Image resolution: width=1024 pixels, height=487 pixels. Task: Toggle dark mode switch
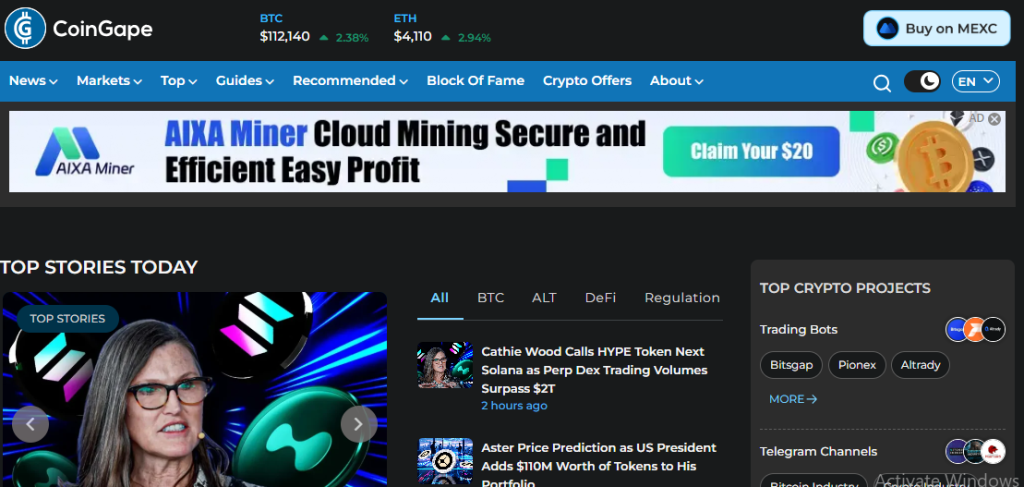coord(921,81)
